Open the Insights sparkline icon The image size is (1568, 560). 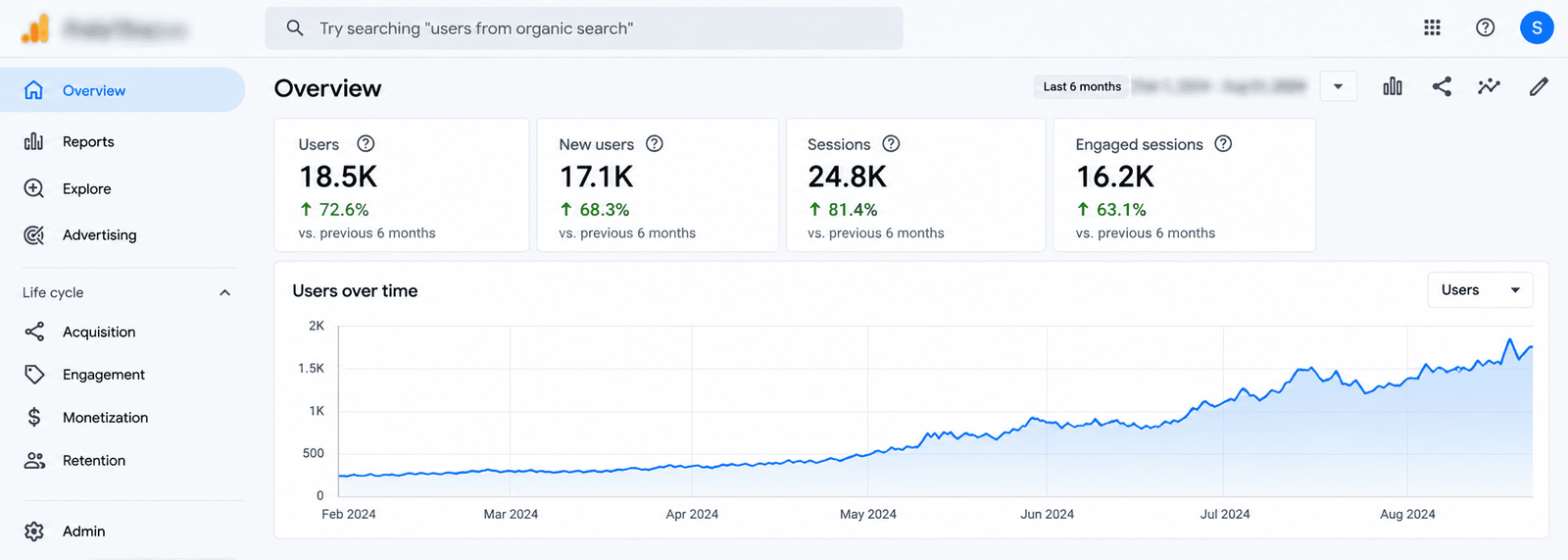pos(1489,86)
